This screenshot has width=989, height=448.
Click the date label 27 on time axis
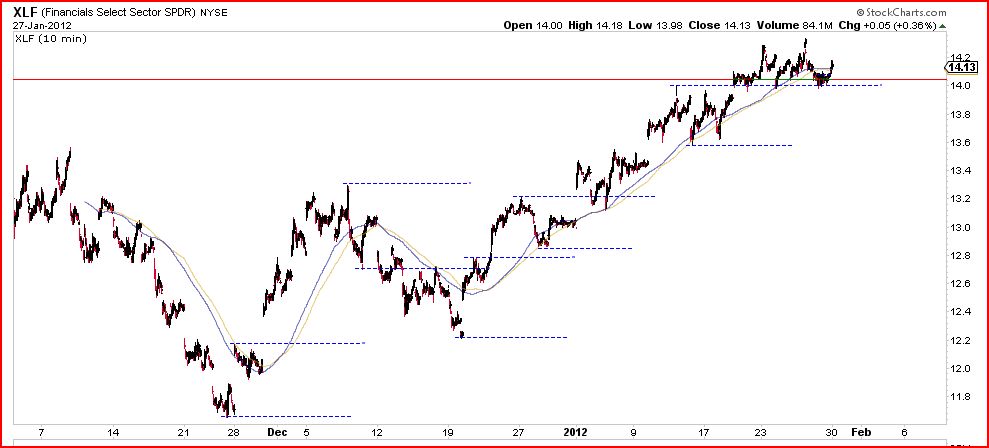(x=518, y=433)
